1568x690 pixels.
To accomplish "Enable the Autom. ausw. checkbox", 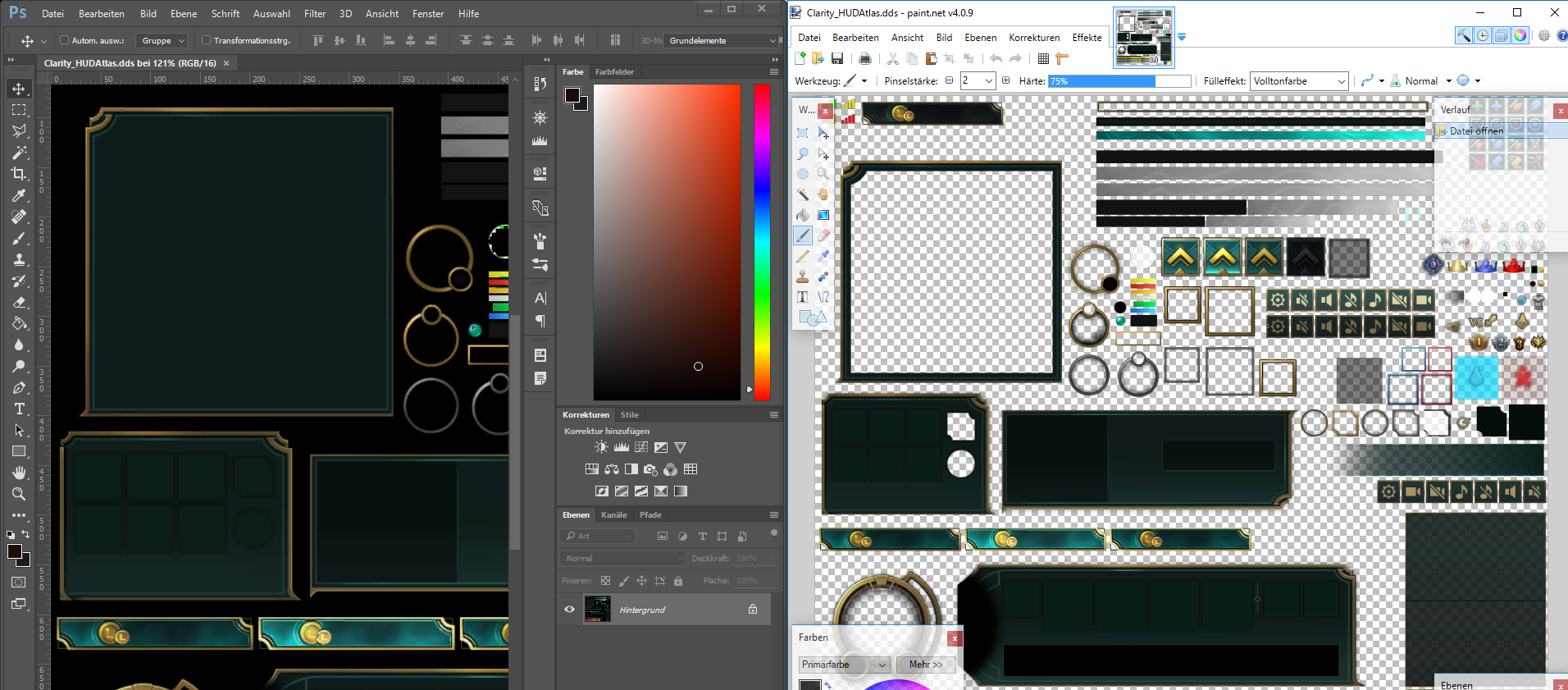I will [65, 40].
